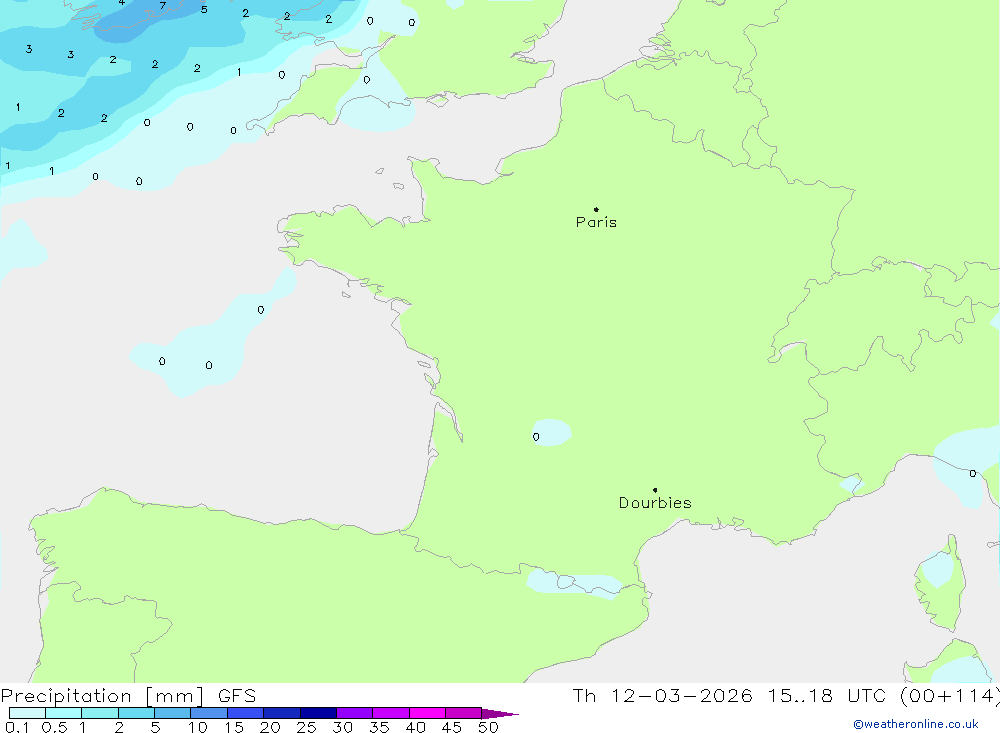Click the legend value '10' label
The width and height of the screenshot is (1000, 733).
[198, 727]
